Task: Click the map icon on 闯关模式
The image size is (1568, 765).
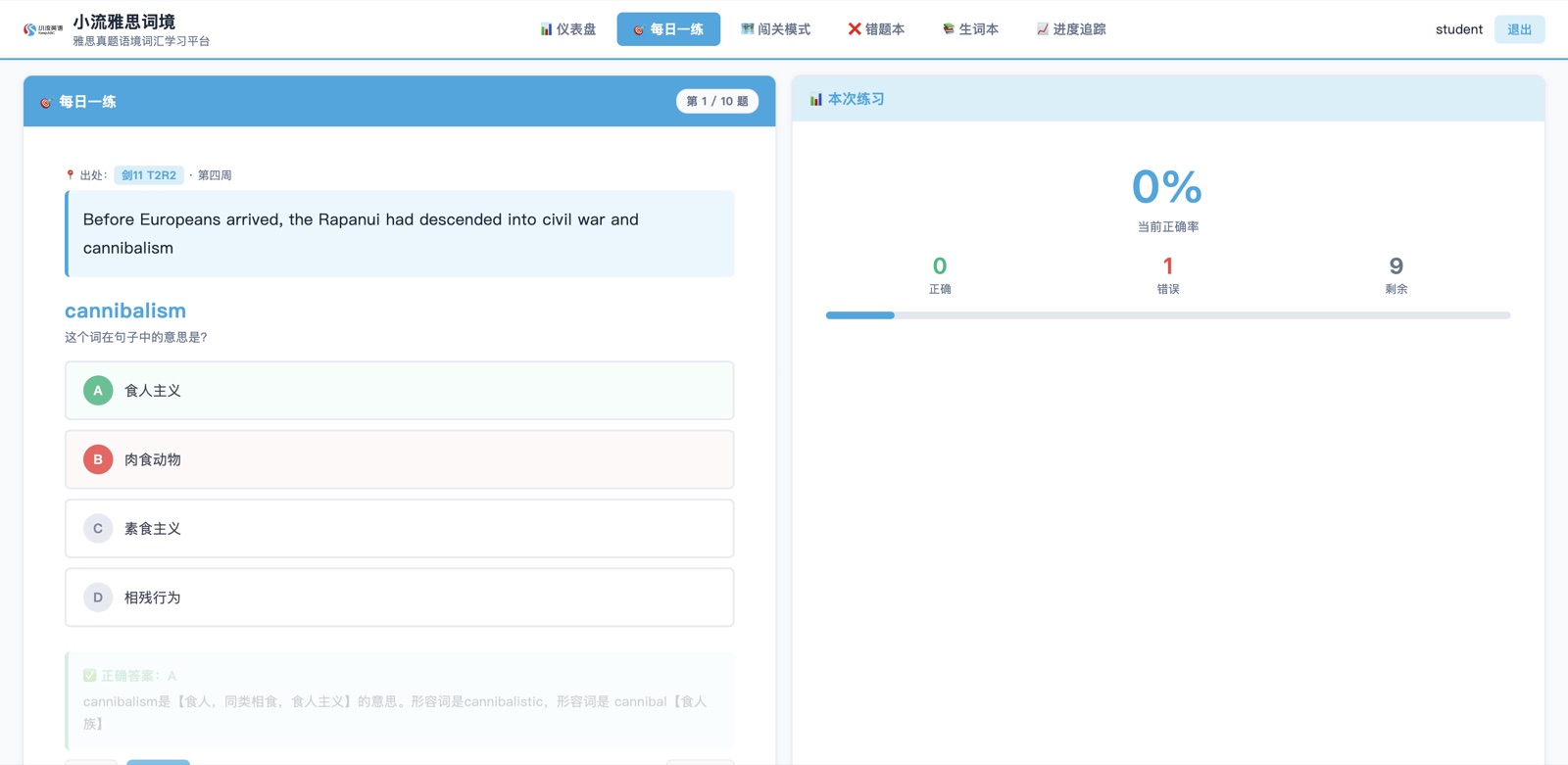Action: click(747, 29)
